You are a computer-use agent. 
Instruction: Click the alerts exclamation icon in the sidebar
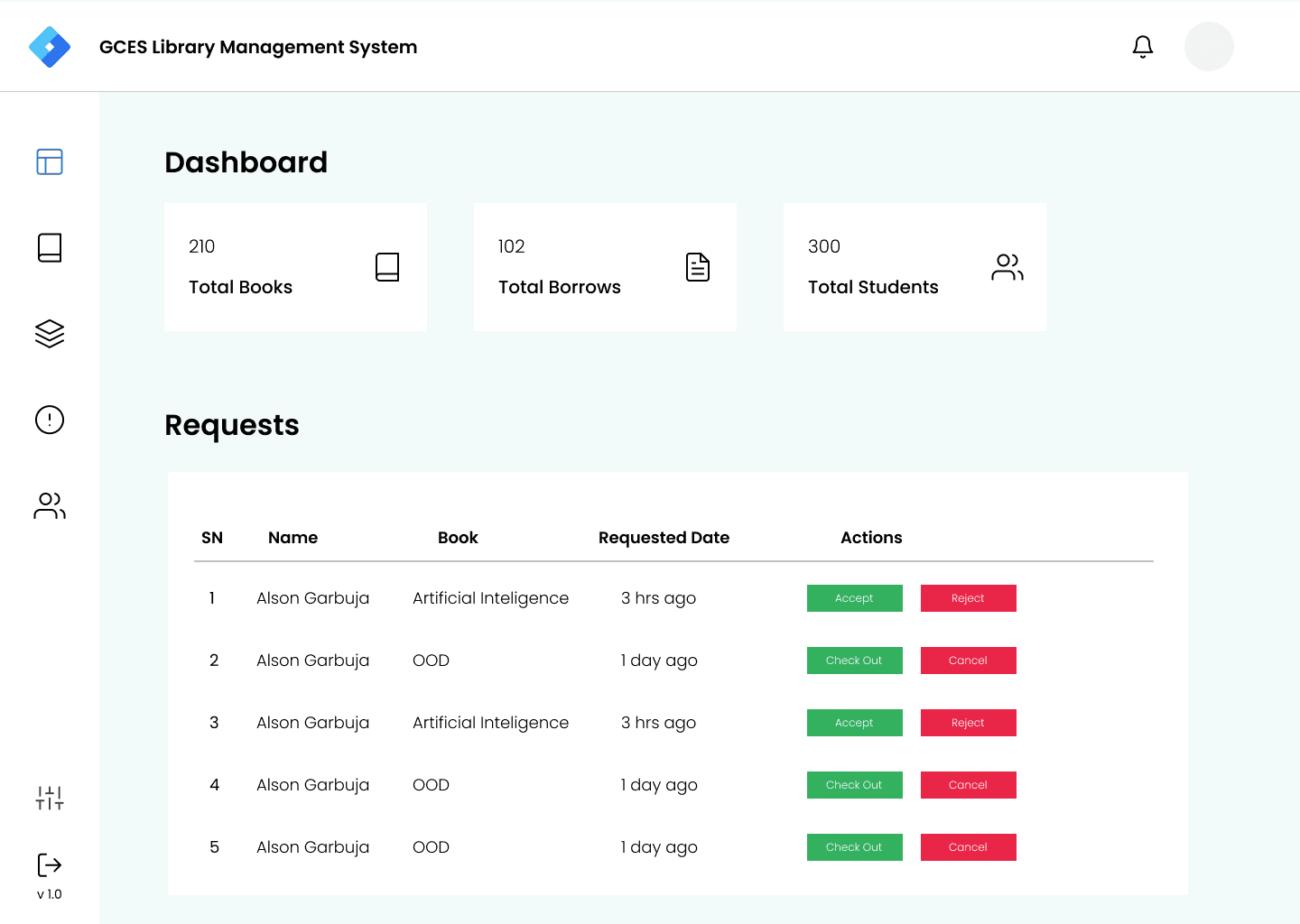49,420
